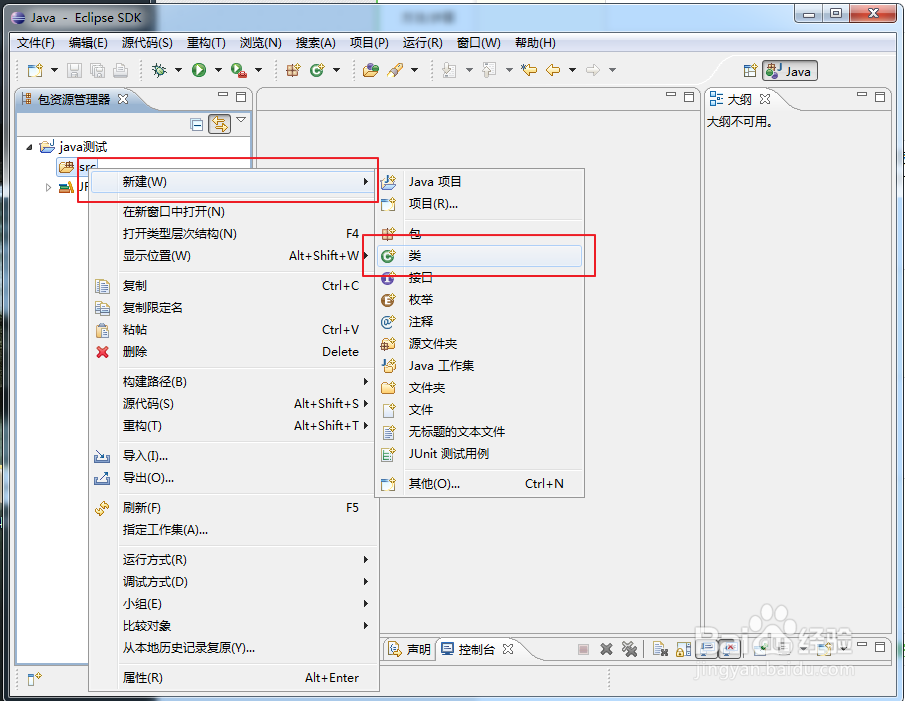Select 项目(R)... in the submenu

point(479,204)
